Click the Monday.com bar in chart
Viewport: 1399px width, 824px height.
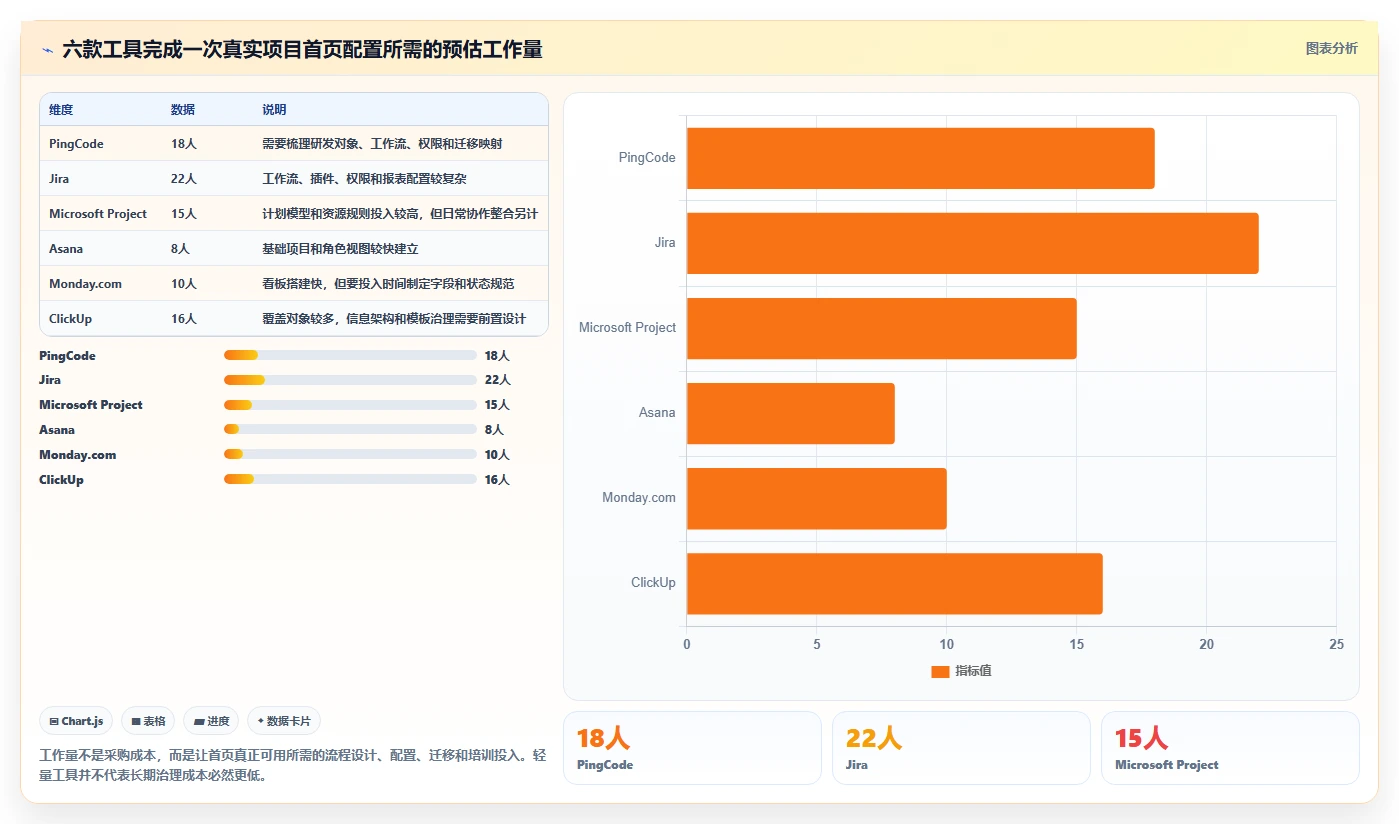pyautogui.click(x=816, y=498)
